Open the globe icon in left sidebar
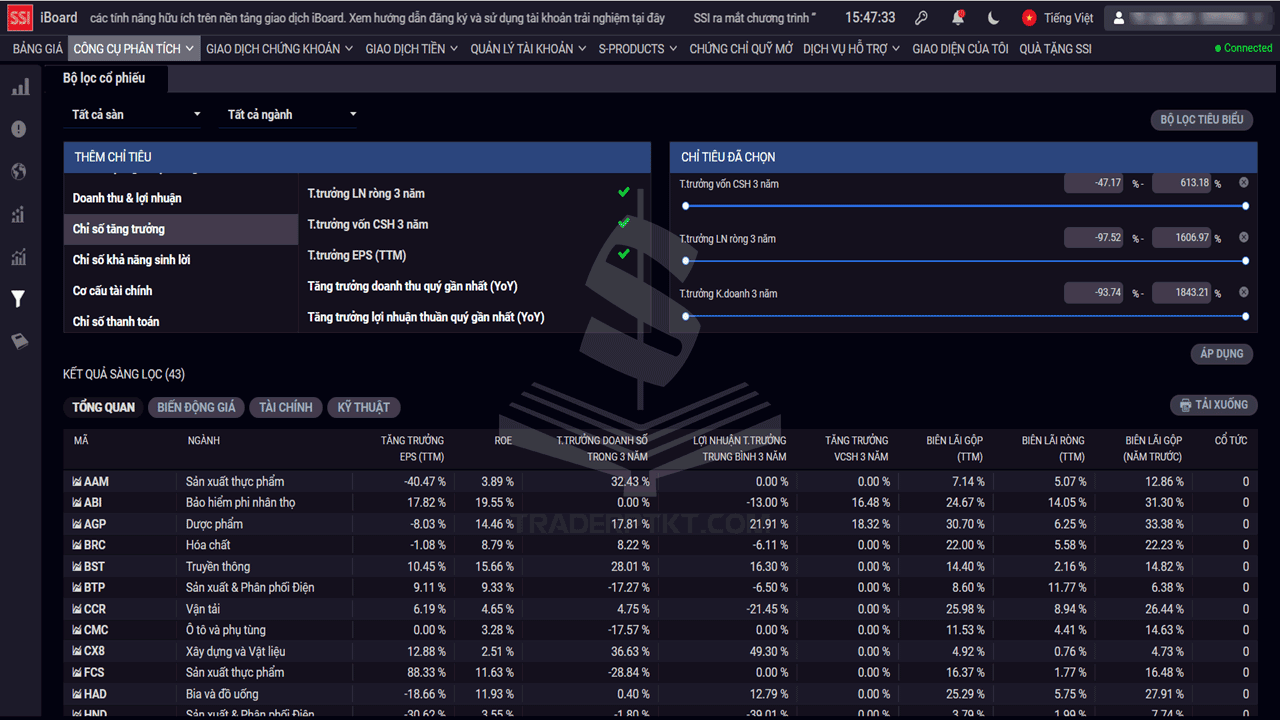The width and height of the screenshot is (1280, 720). tap(18, 172)
